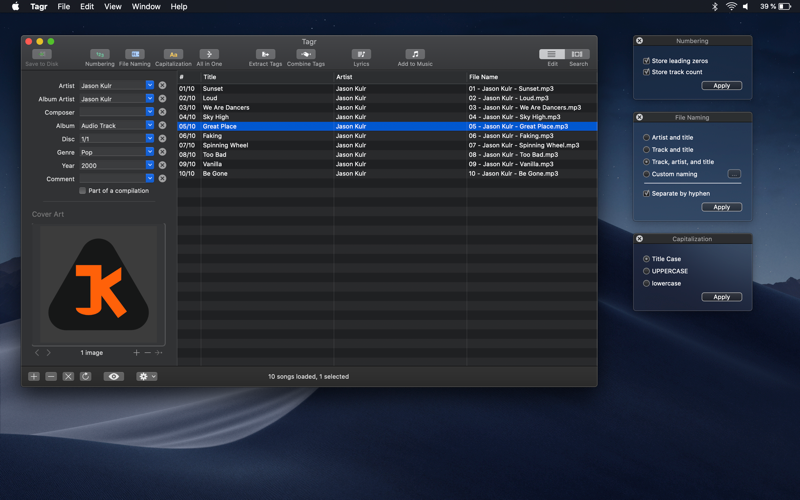
Task: Expand the Disc dropdown
Action: [x=149, y=138]
